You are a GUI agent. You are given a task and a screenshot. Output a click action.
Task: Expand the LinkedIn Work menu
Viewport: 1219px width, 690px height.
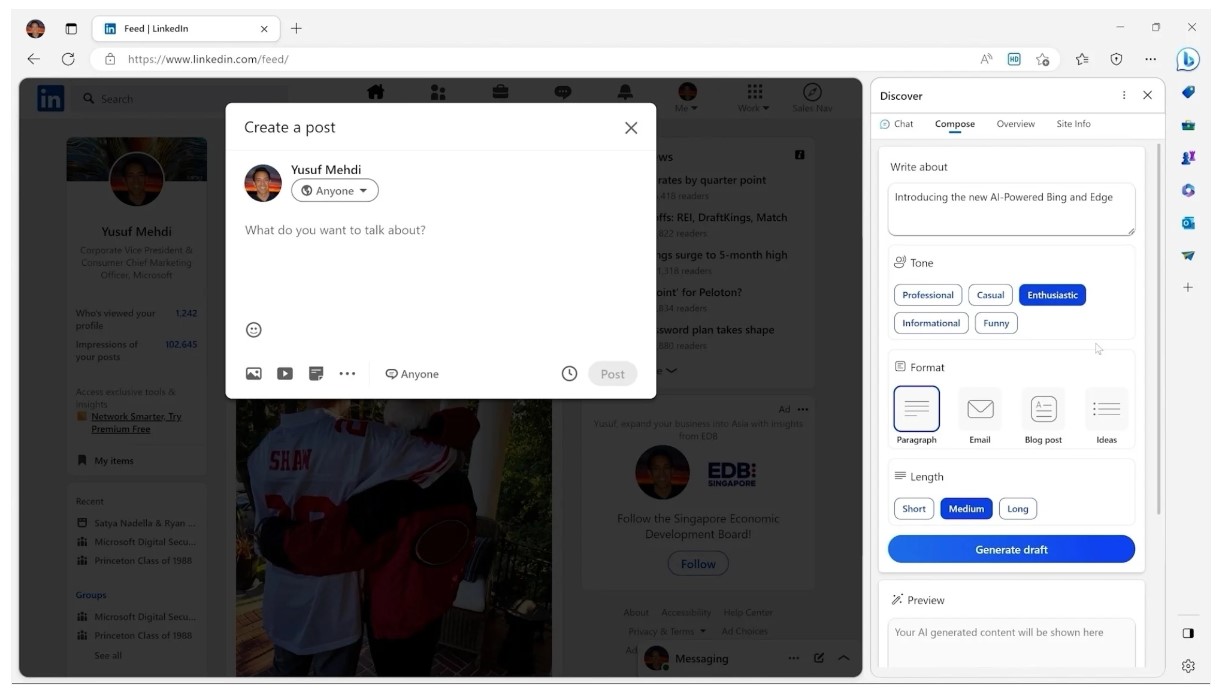754,98
